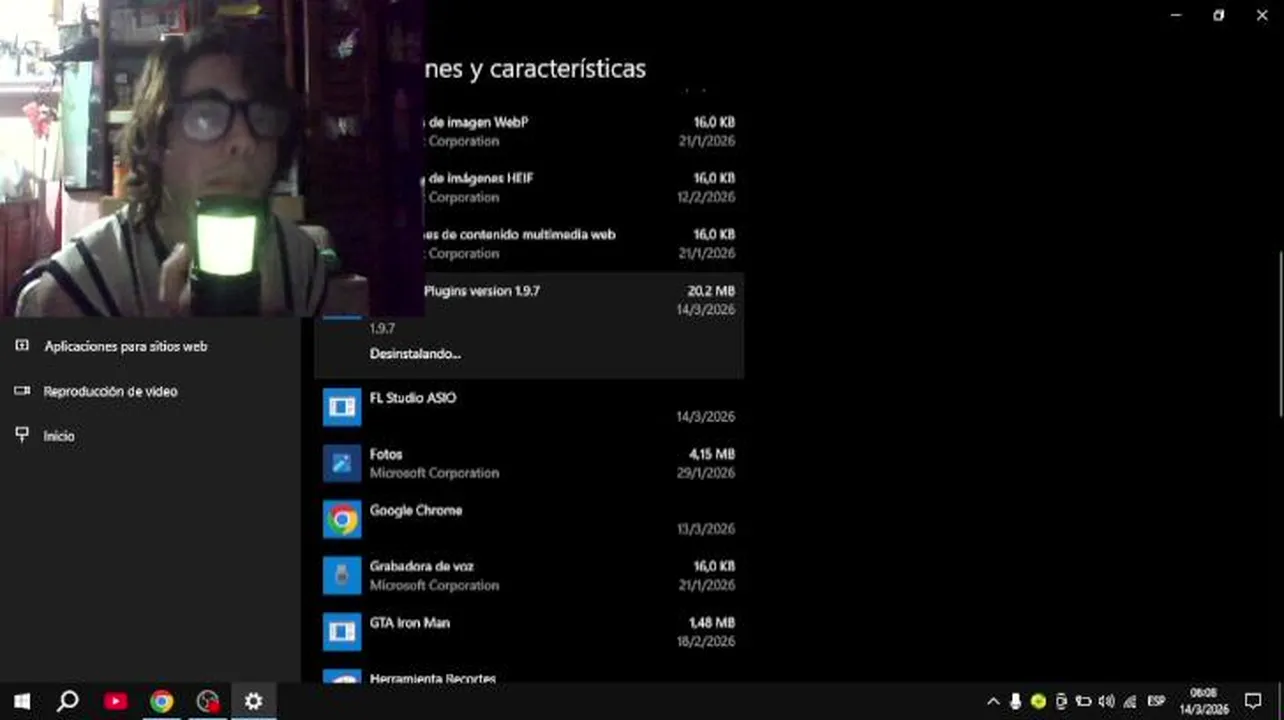Click the Settings gear on the taskbar
The image size is (1284, 720).
[x=254, y=701]
